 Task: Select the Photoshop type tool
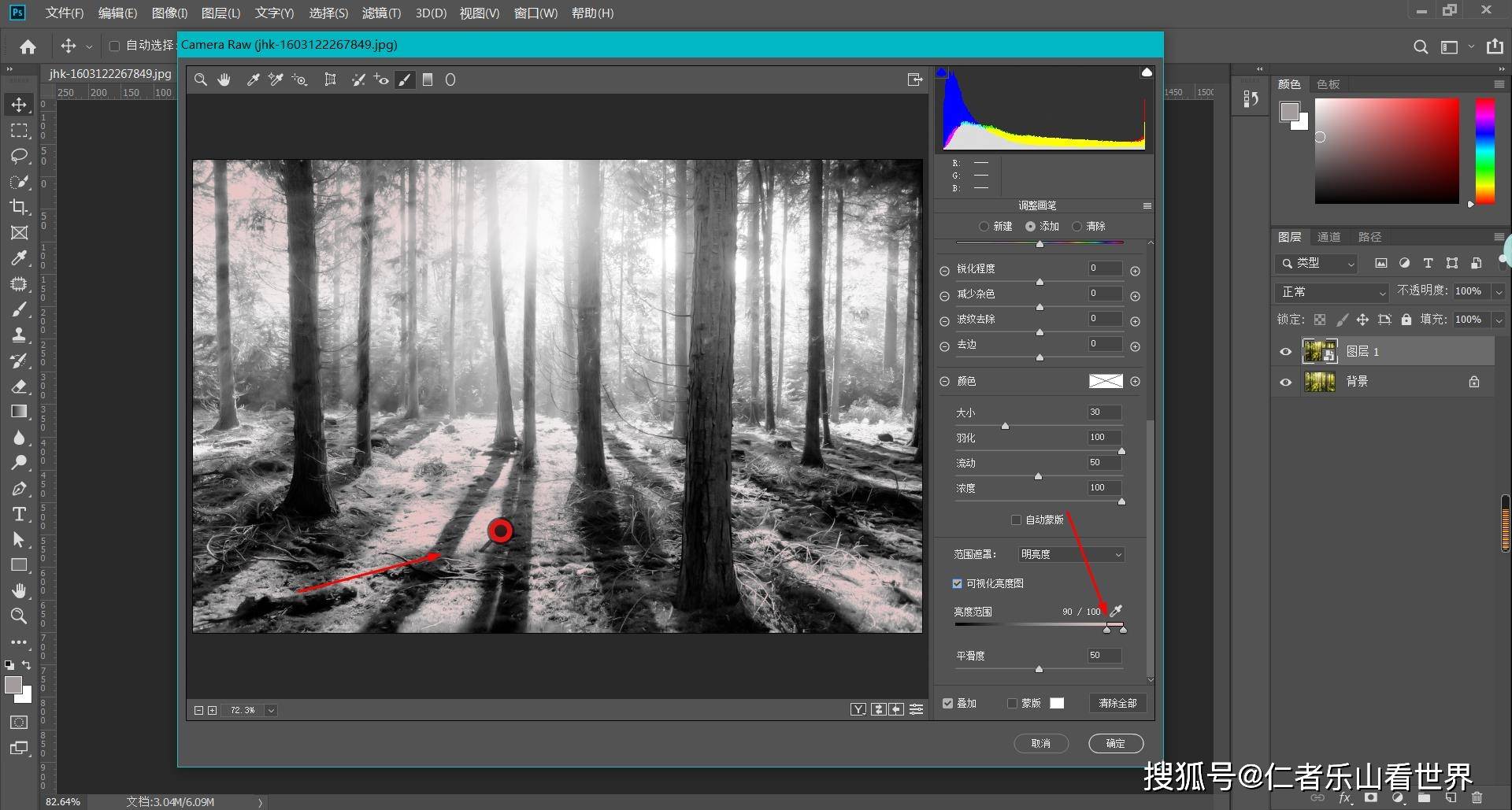pos(19,514)
